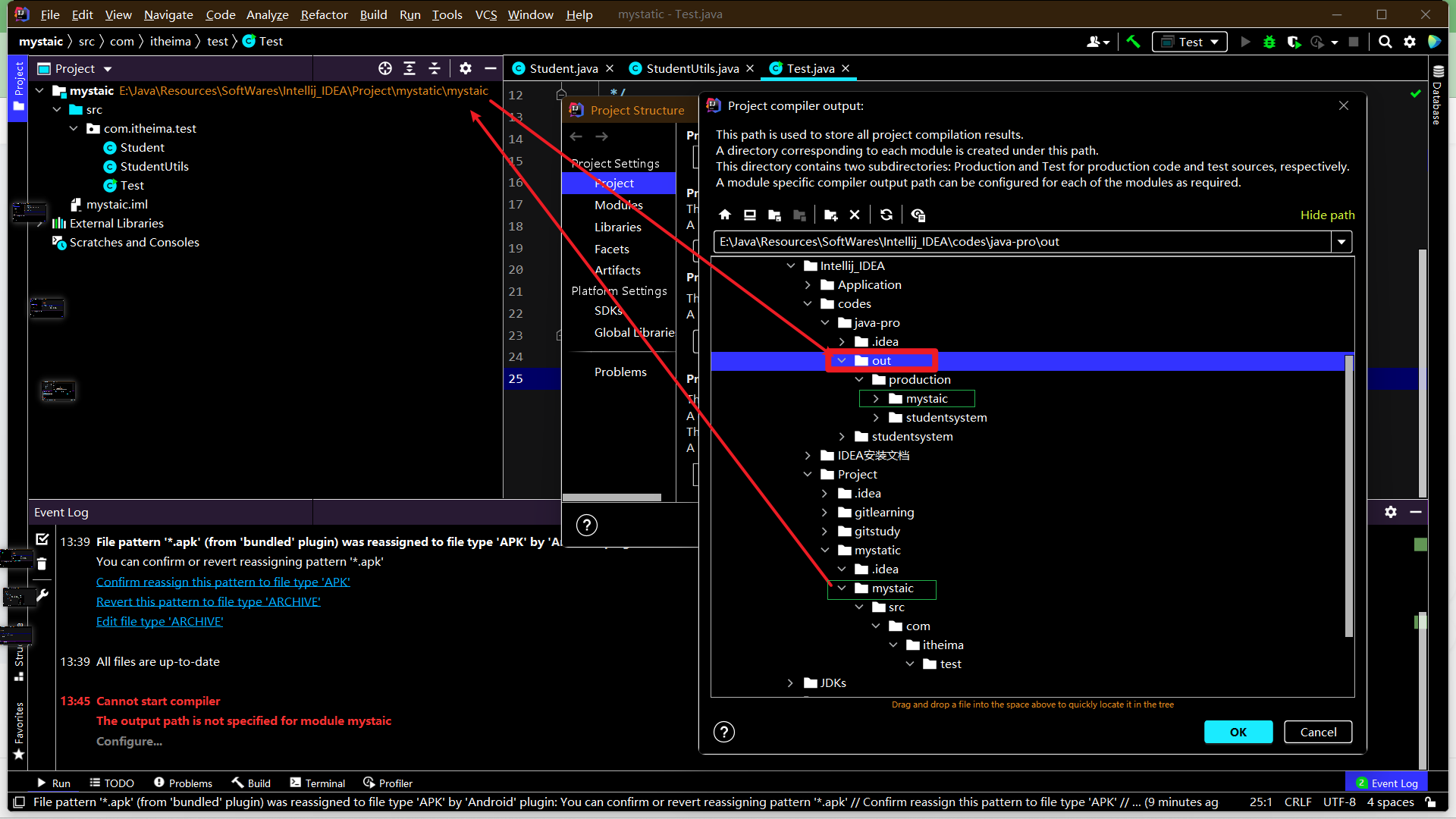Build the project with the hammer icon
The image size is (1456, 819).
point(1133,42)
